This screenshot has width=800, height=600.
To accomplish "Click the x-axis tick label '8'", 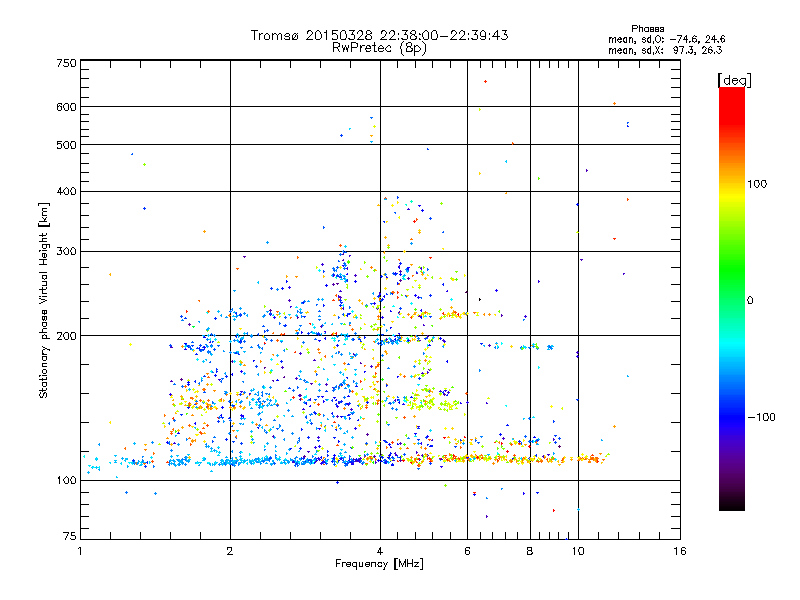I will click(530, 551).
